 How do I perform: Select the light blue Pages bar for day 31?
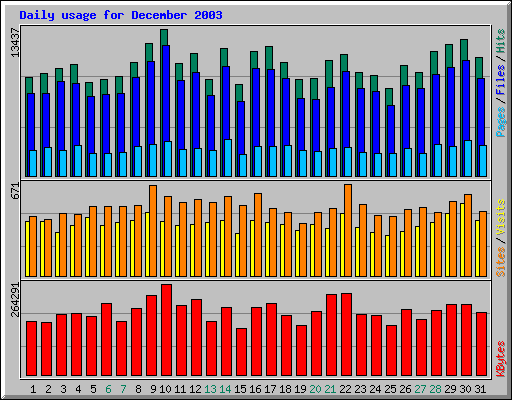coord(483,161)
